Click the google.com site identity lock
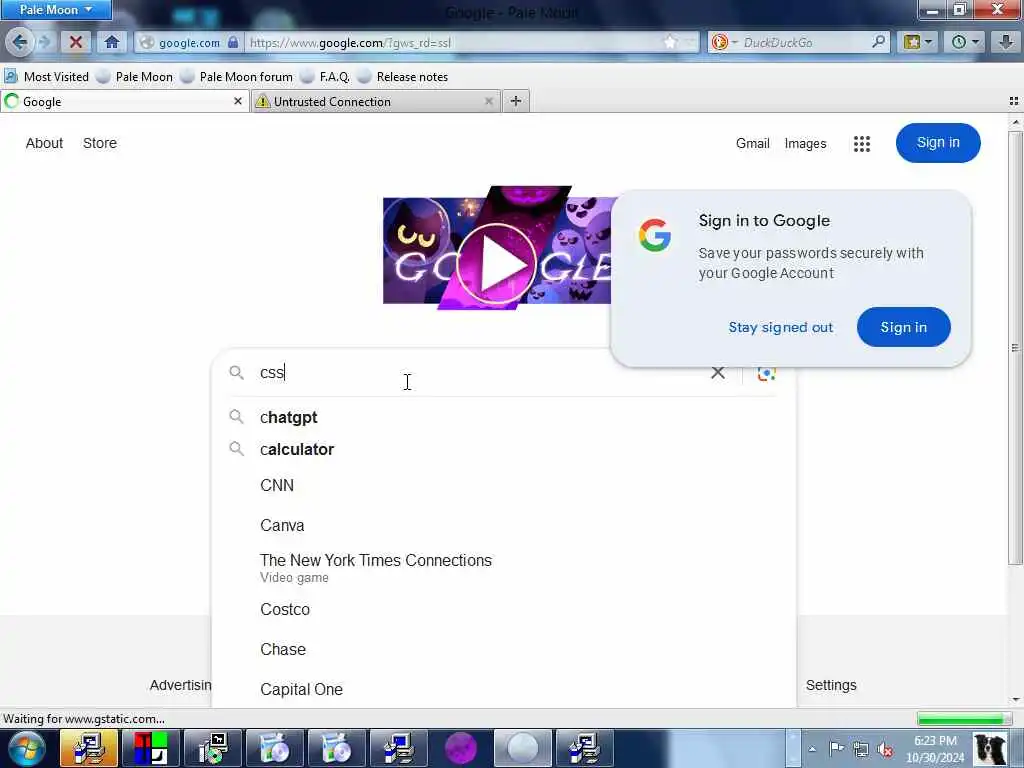Viewport: 1024px width, 768px height. tap(233, 42)
